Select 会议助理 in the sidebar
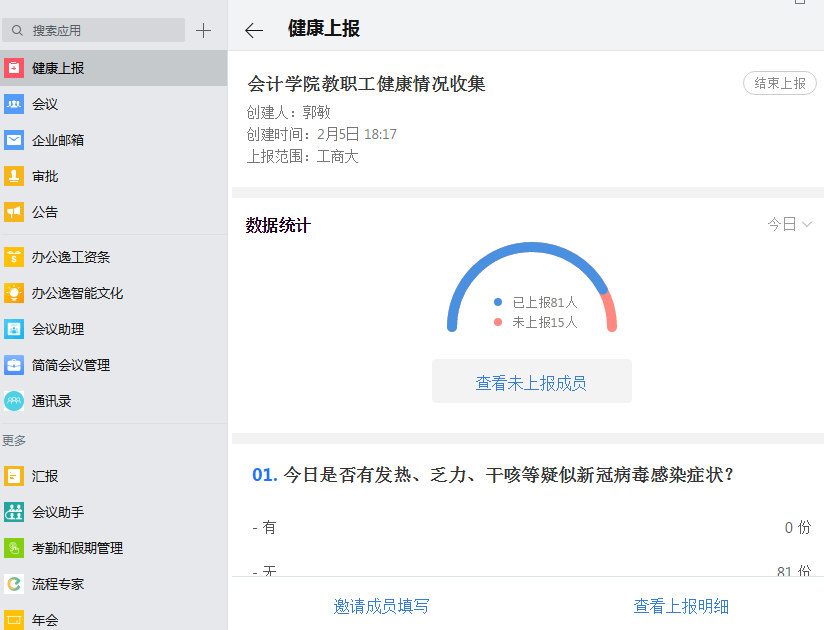 [x=58, y=329]
